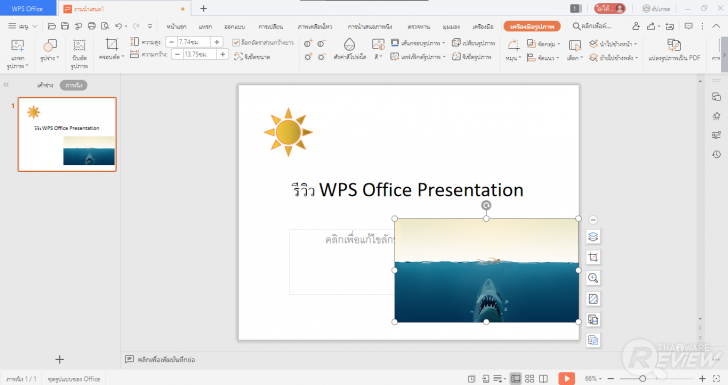Open history clock icon in right sidebar
This screenshot has width=728, height=385.
tap(716, 155)
